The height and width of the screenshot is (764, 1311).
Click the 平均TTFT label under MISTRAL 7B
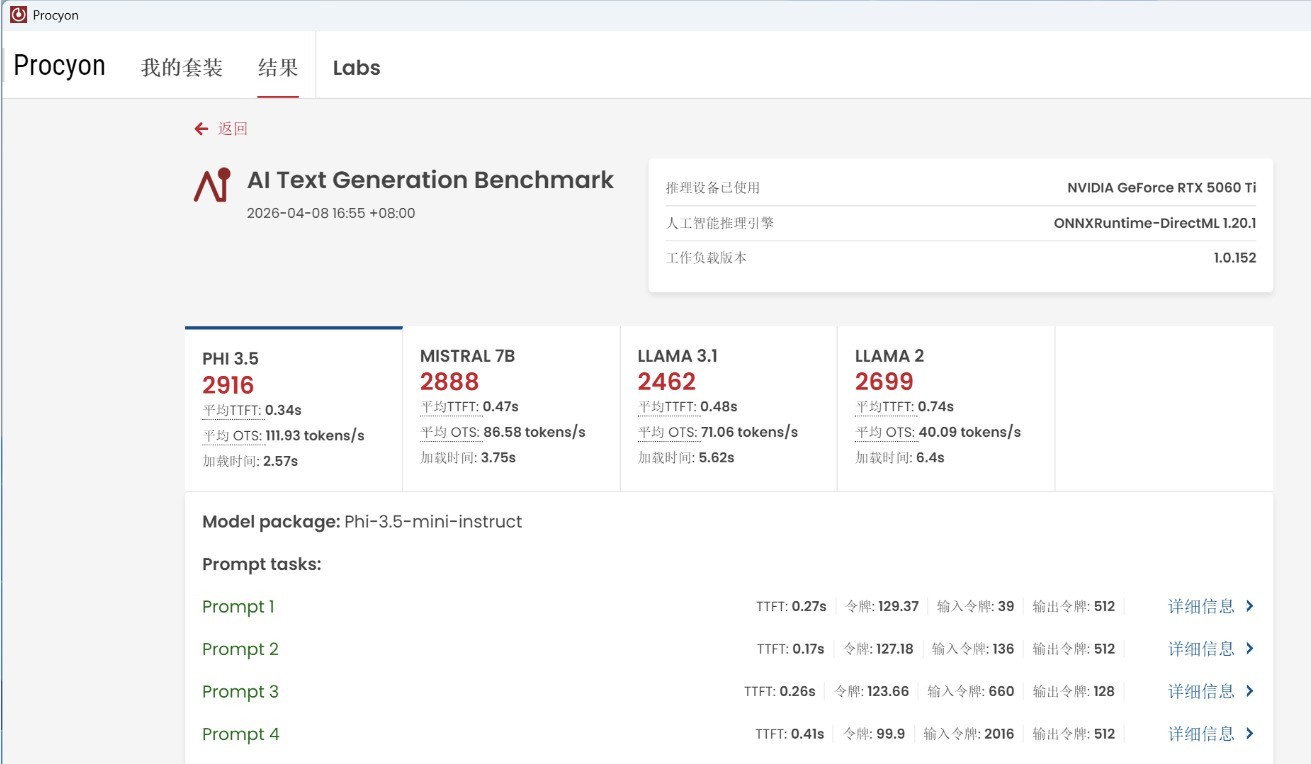[449, 407]
